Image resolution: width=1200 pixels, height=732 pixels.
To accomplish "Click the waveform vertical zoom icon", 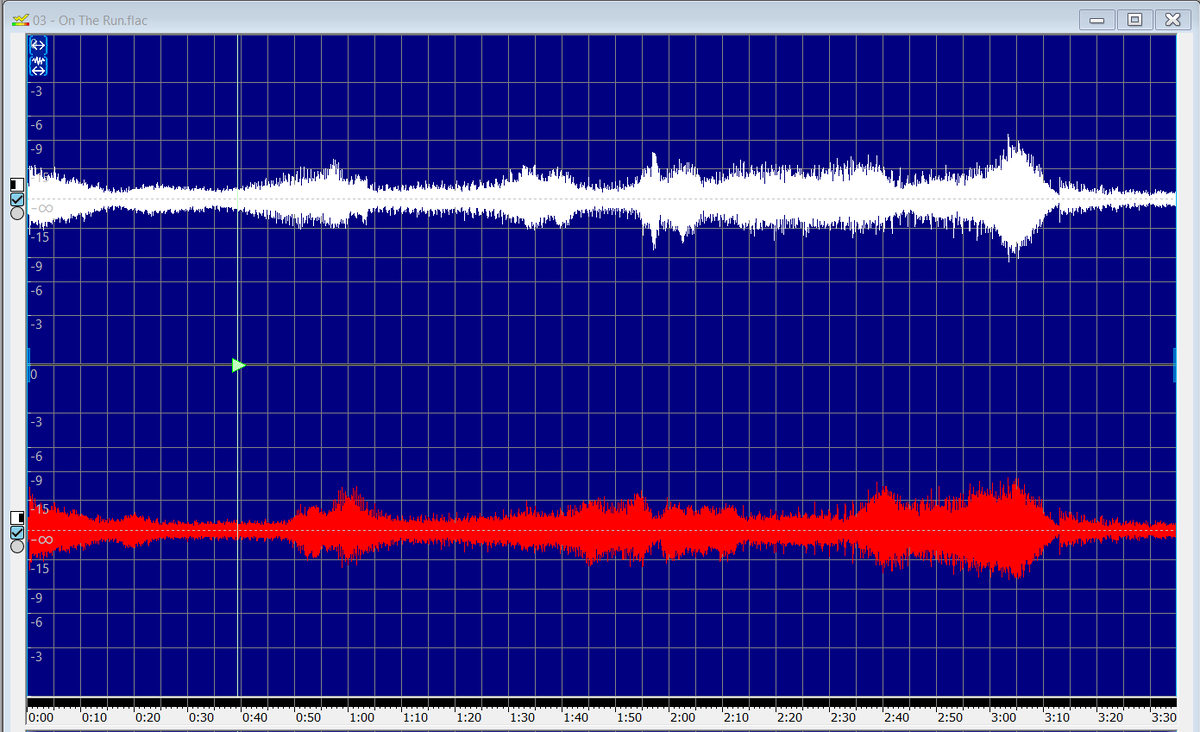I will pos(39,65).
